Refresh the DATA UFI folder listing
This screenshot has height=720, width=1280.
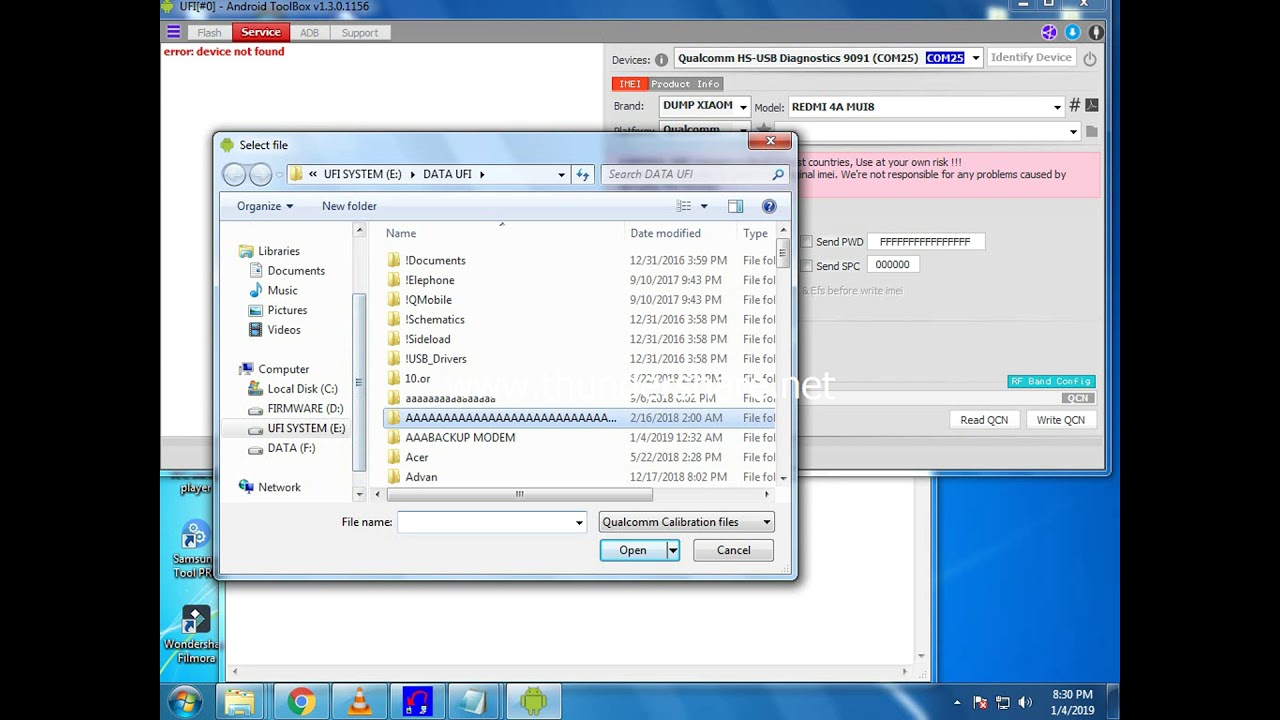583,174
